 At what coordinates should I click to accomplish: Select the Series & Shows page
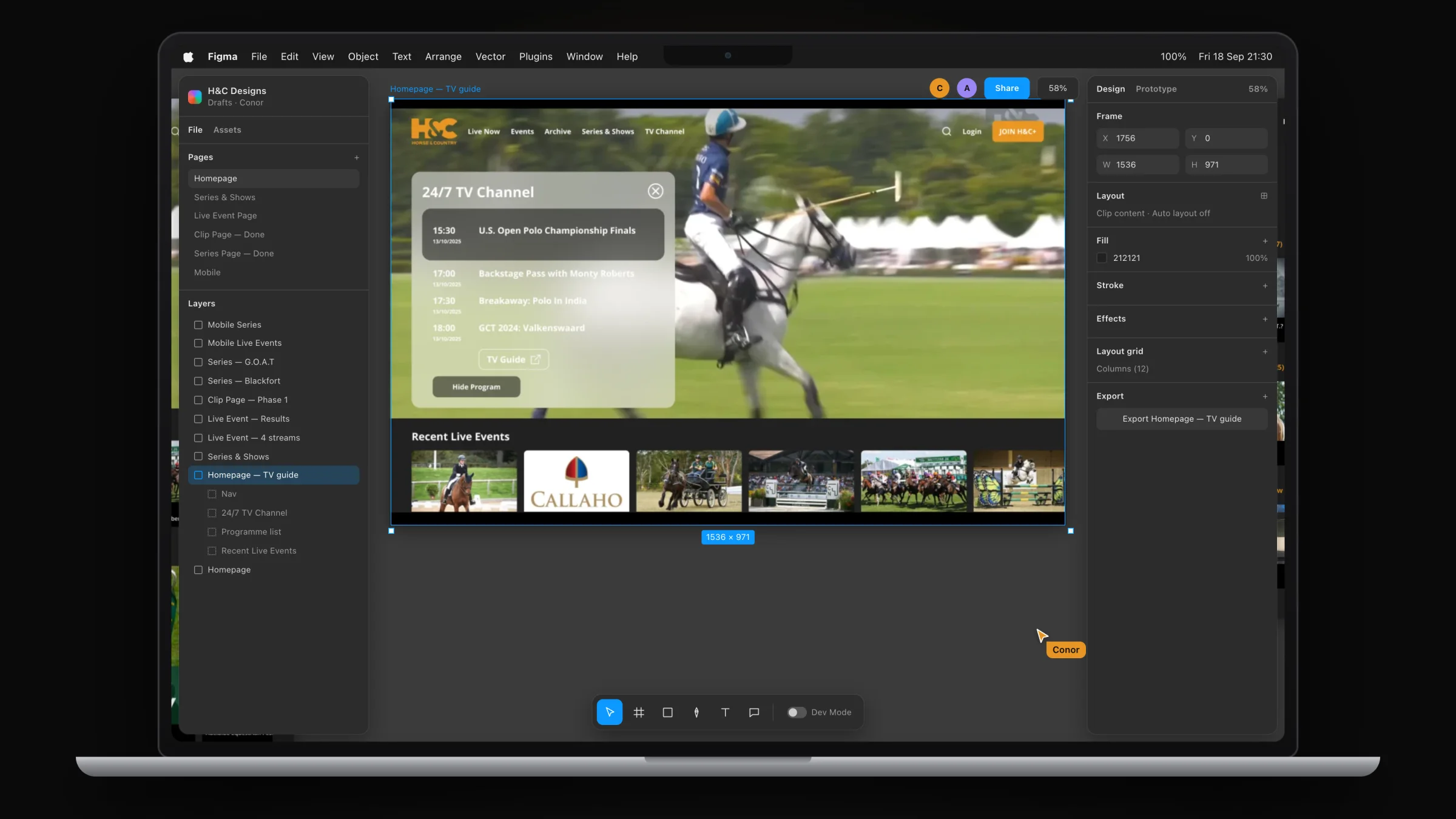point(273,197)
